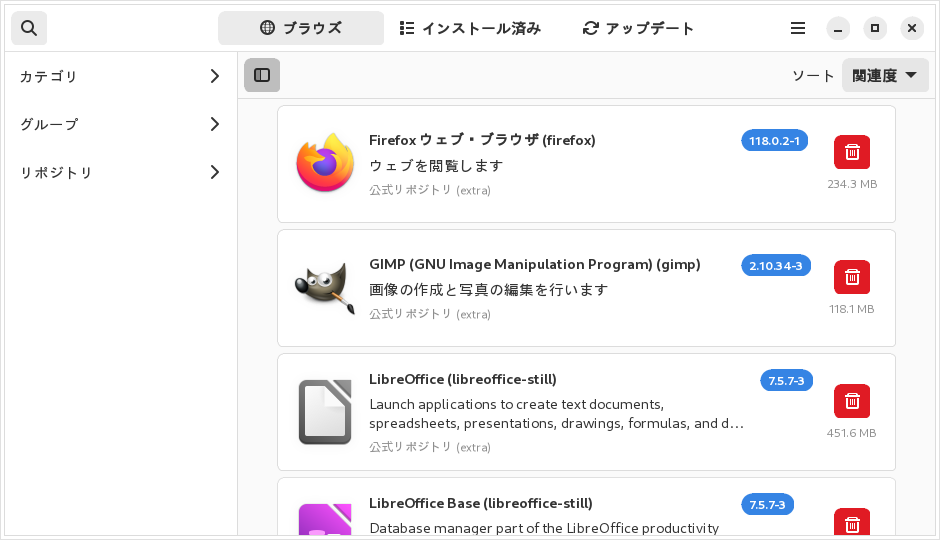Click the ウェブを閲覧します description
This screenshot has height=540, width=940.
[436, 165]
